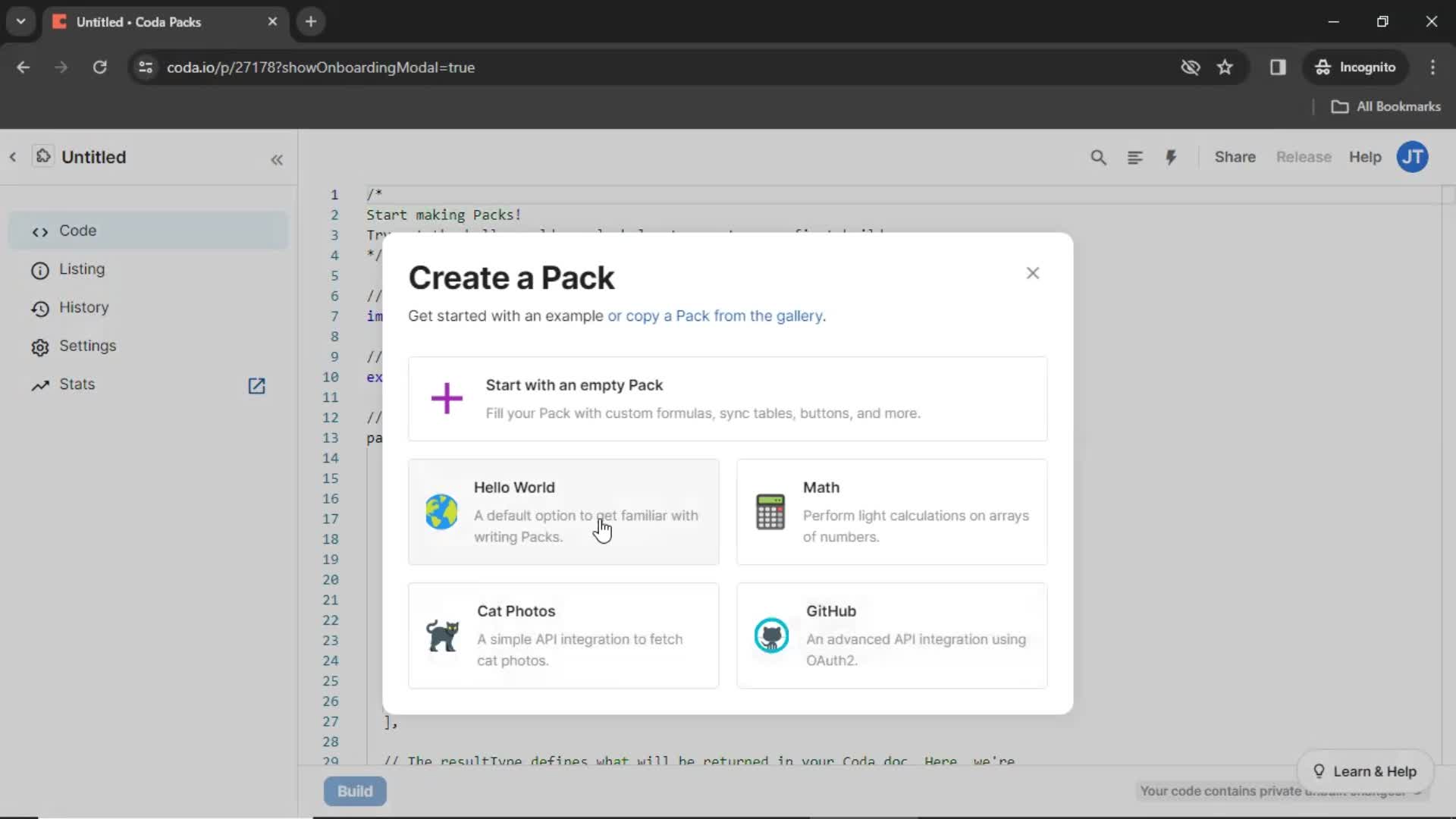Click the Incognito profile indicator
The height and width of the screenshot is (819, 1456).
[1355, 67]
